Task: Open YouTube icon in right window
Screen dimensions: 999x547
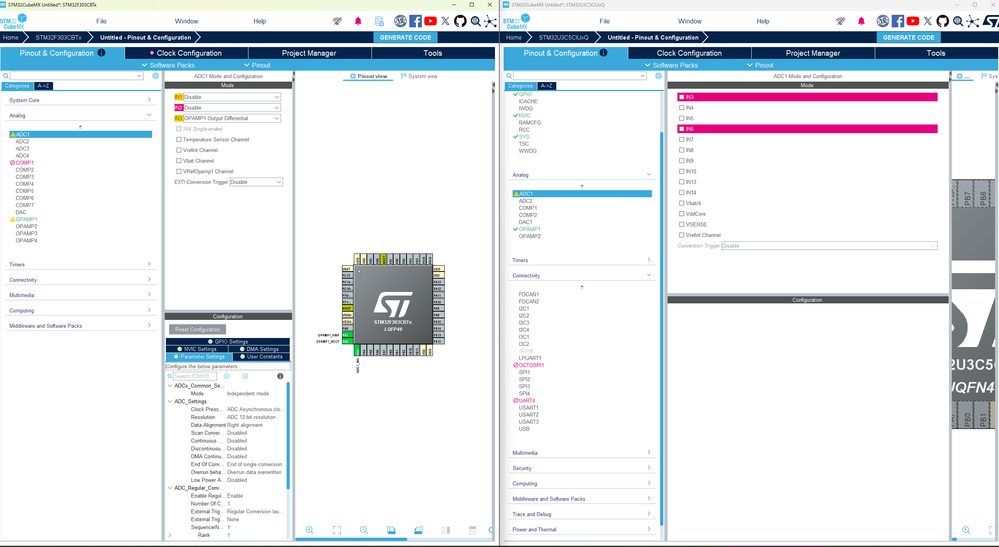Action: coord(913,21)
